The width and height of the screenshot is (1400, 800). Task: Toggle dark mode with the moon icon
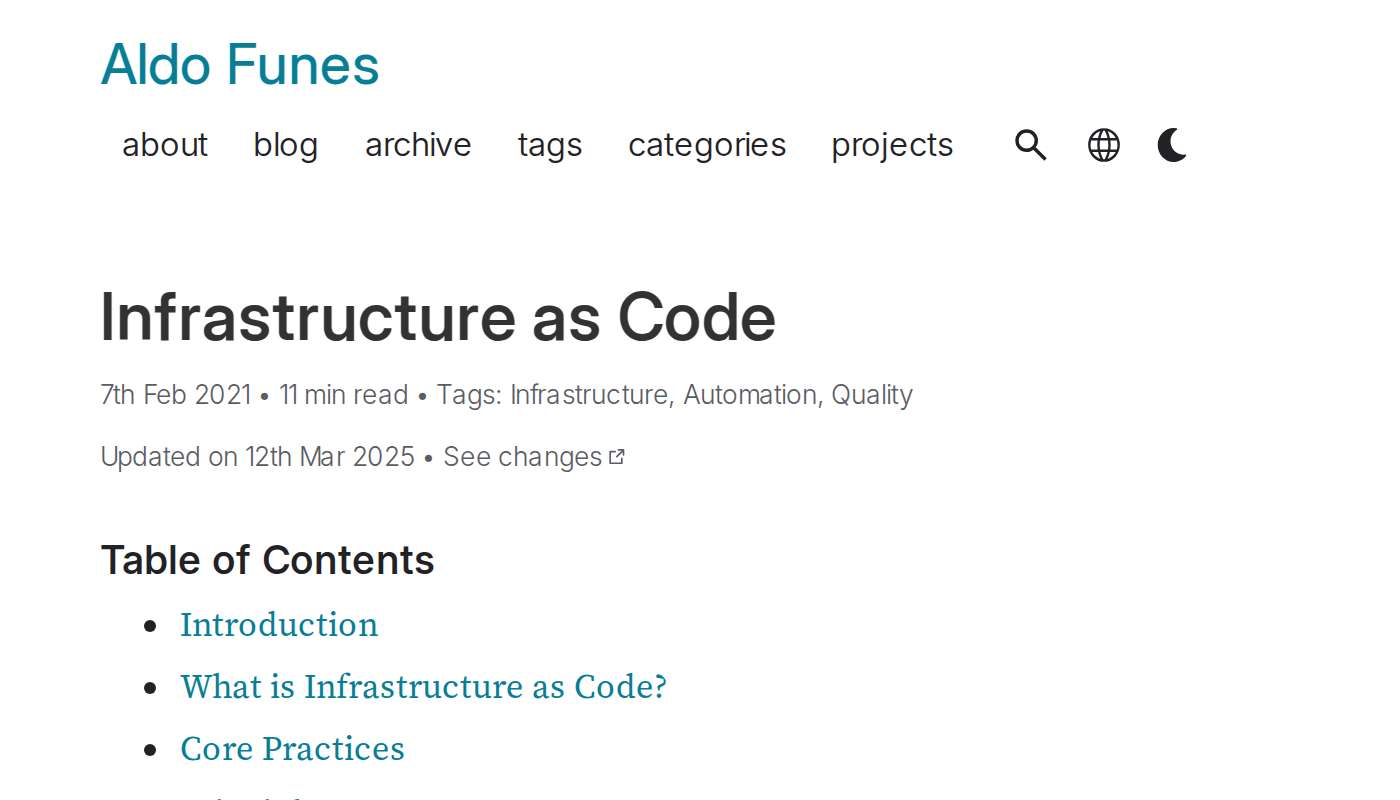1171,145
